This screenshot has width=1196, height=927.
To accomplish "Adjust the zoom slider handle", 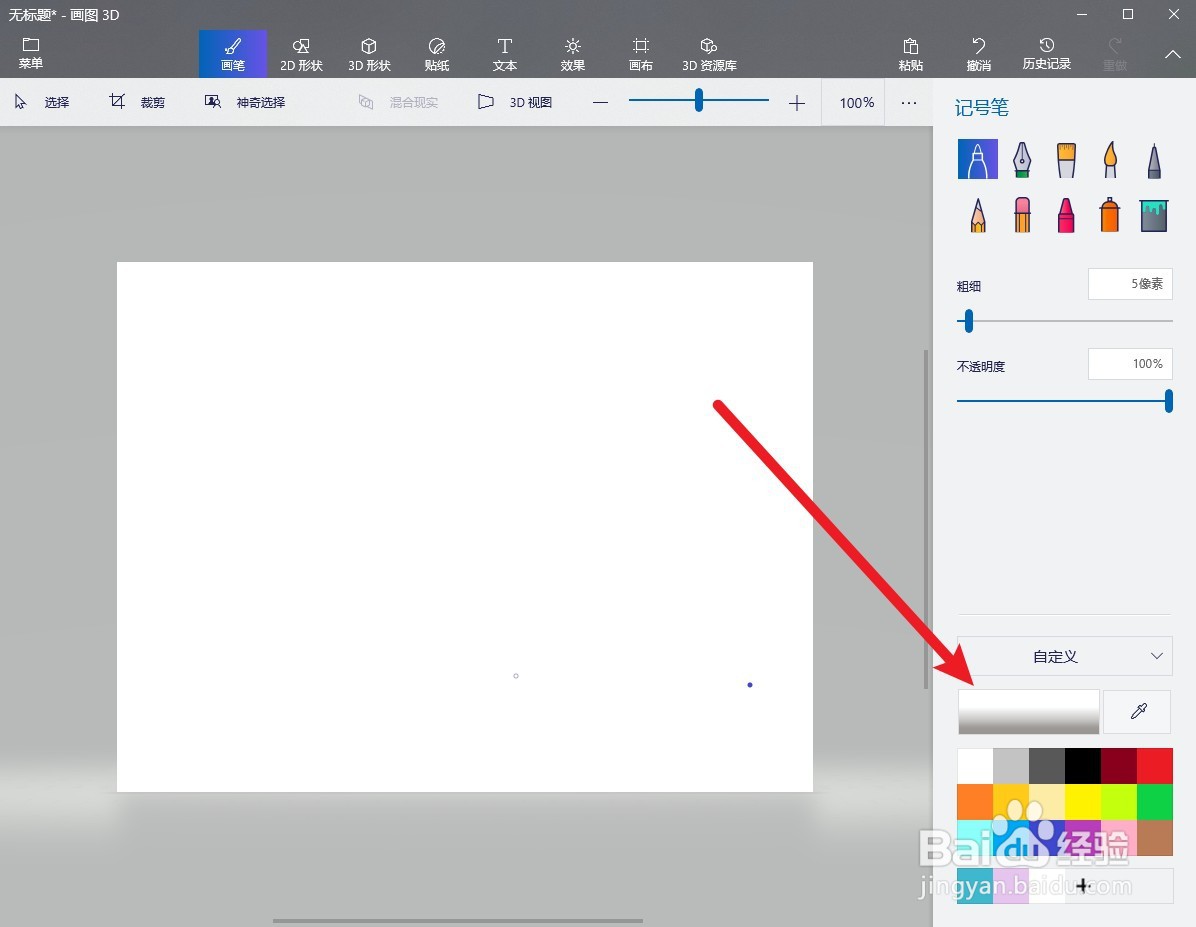I will [699, 100].
